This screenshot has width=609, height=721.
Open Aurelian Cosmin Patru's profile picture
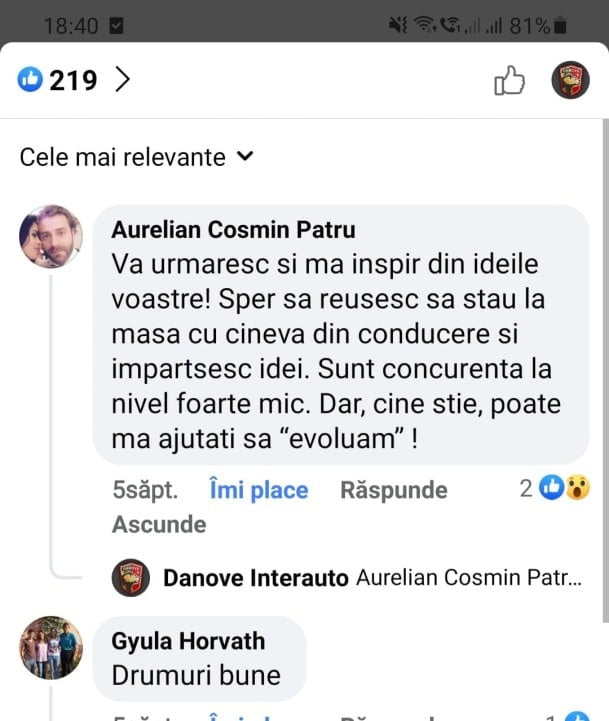[50, 237]
